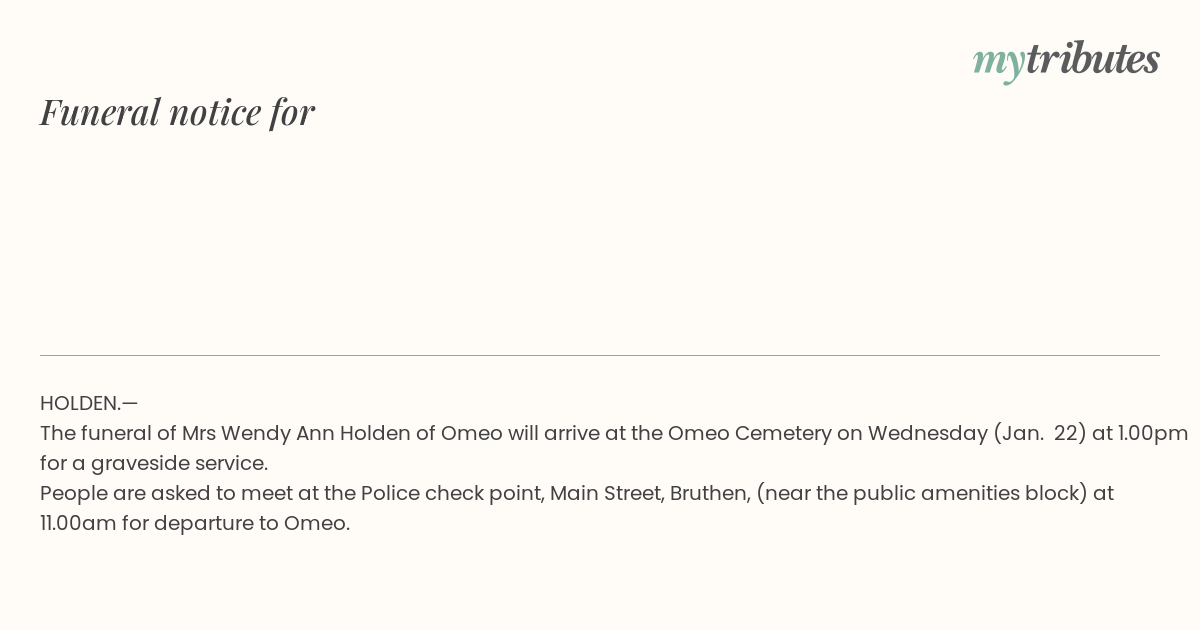1200x630 pixels.
Task: Click the HOLDEN.— surname line
Action: click(x=89, y=403)
